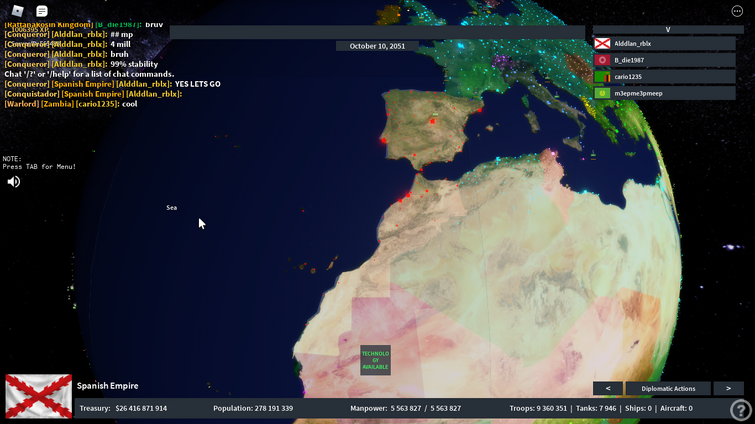Click the 'YES LETS GO' chat message
Viewport: 755px width, 424px height.
[x=197, y=84]
